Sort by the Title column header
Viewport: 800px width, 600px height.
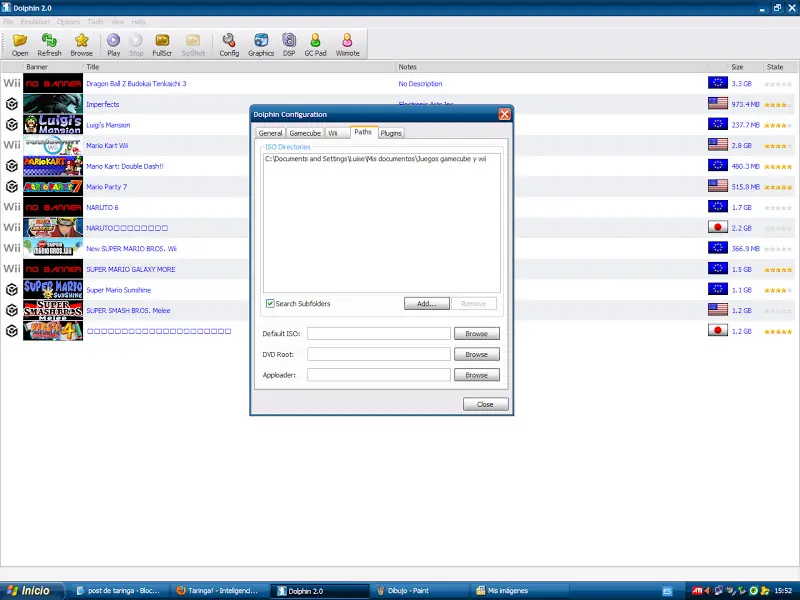coord(240,67)
